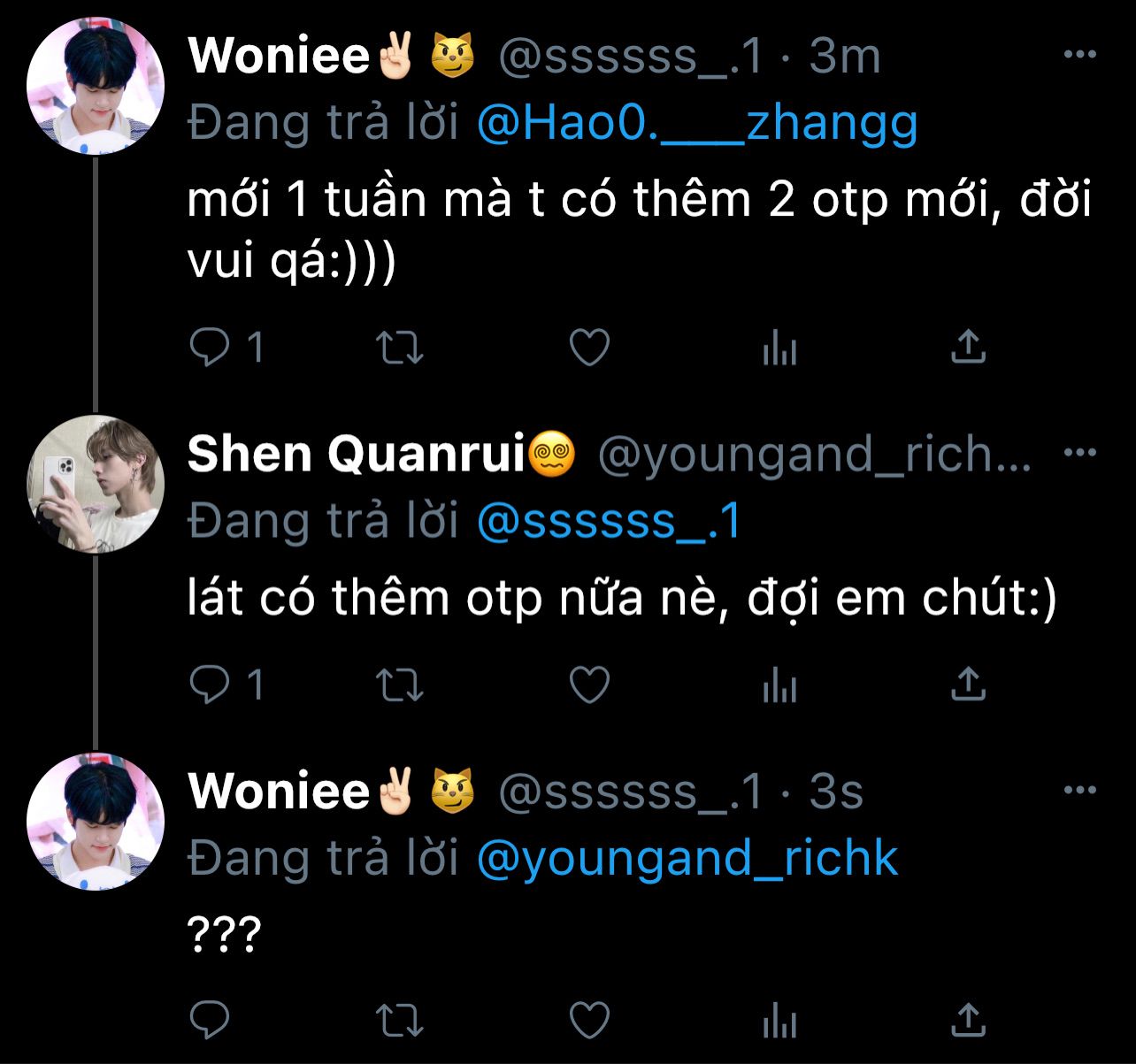This screenshot has height=1064, width=1136.
Task: View analytics of Shen Quanrui's tweet
Action: [x=779, y=685]
